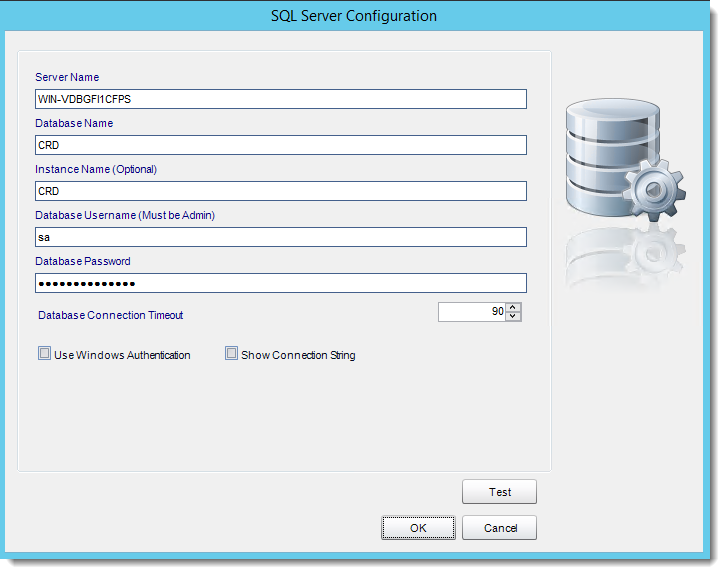
Task: Click the Test button
Action: (499, 492)
